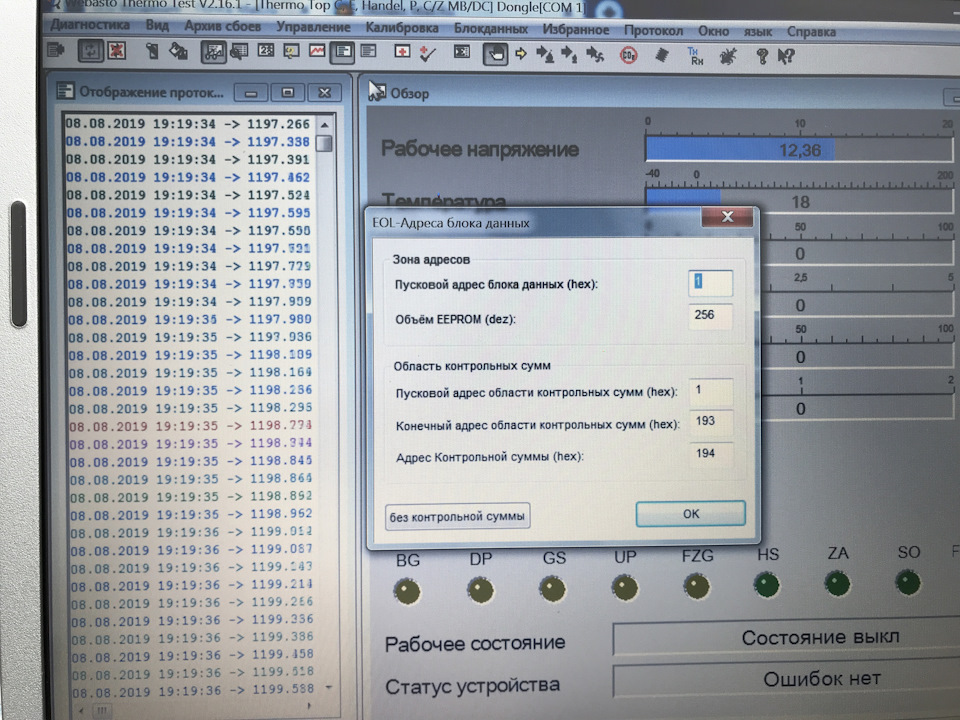This screenshot has width=960, height=720.
Task: Select the log row ending 1197.524
Action: 189,195
